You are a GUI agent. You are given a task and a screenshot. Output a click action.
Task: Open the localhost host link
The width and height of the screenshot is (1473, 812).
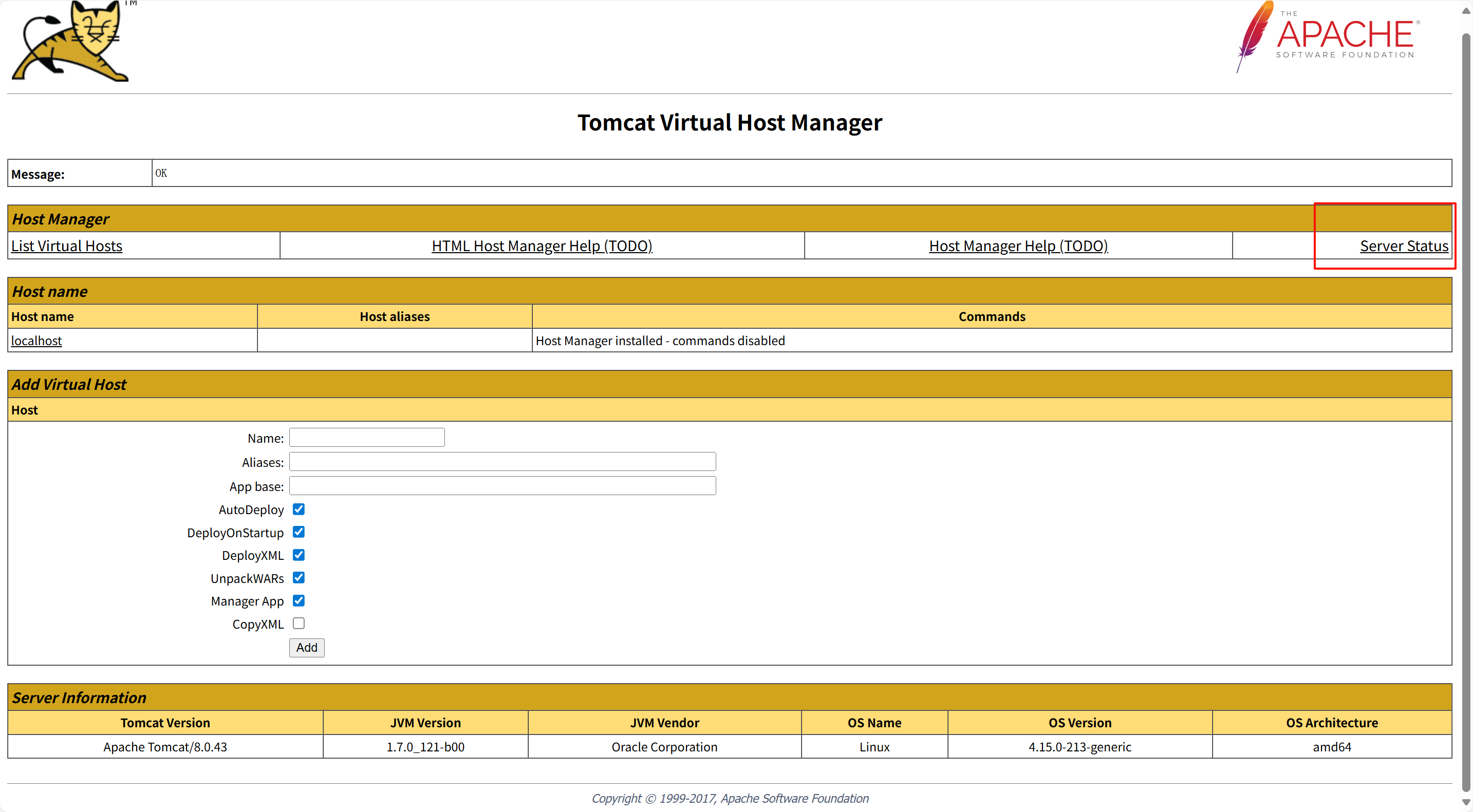pyautogui.click(x=36, y=341)
